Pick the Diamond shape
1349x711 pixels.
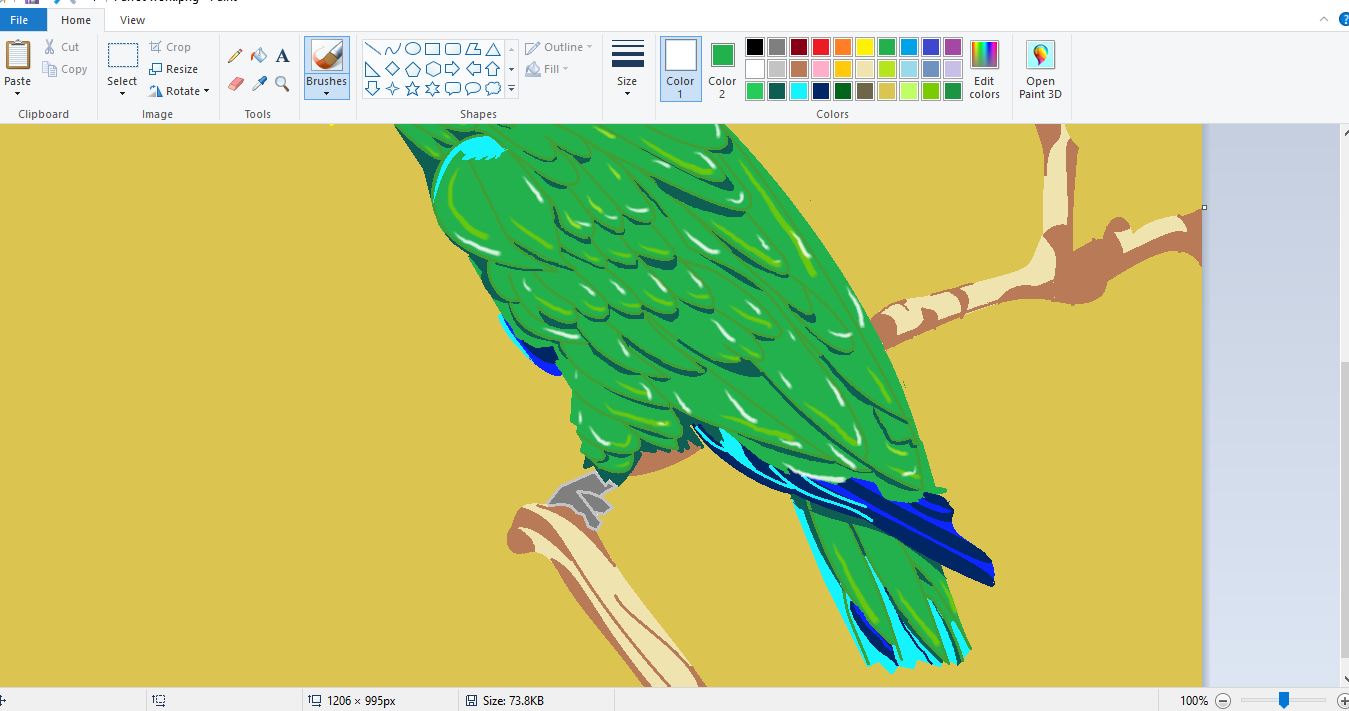(x=392, y=69)
